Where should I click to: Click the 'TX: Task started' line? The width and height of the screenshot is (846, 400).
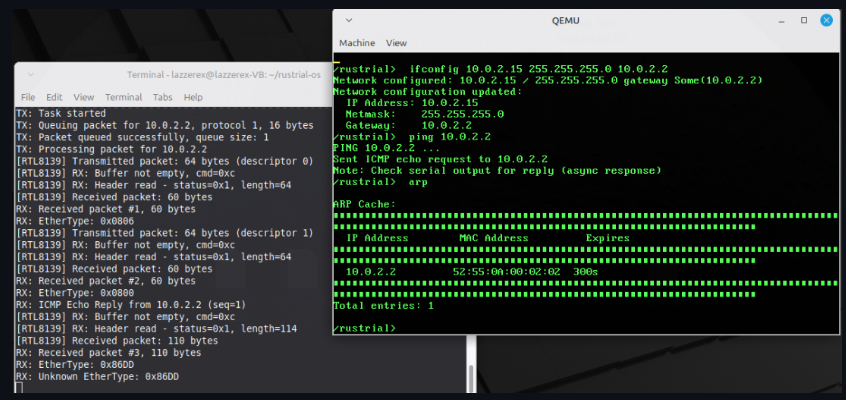pyautogui.click(x=61, y=114)
